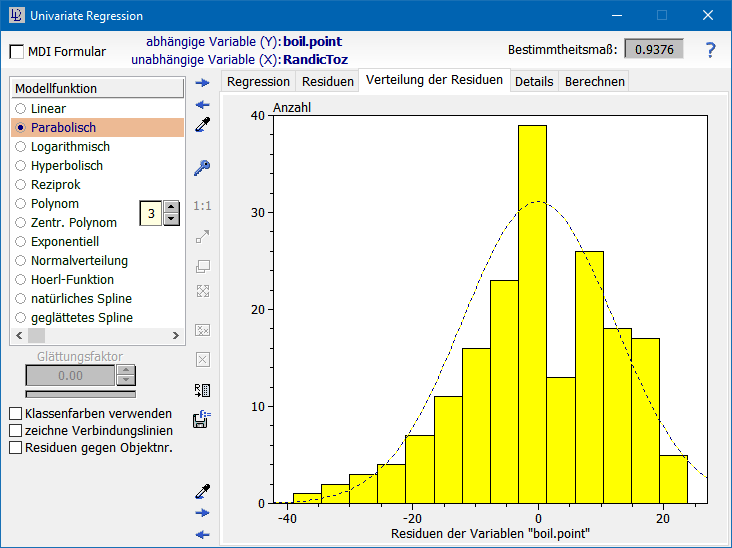Click the residuals-to-table export icon
The height and width of the screenshot is (548, 732).
pos(203,391)
